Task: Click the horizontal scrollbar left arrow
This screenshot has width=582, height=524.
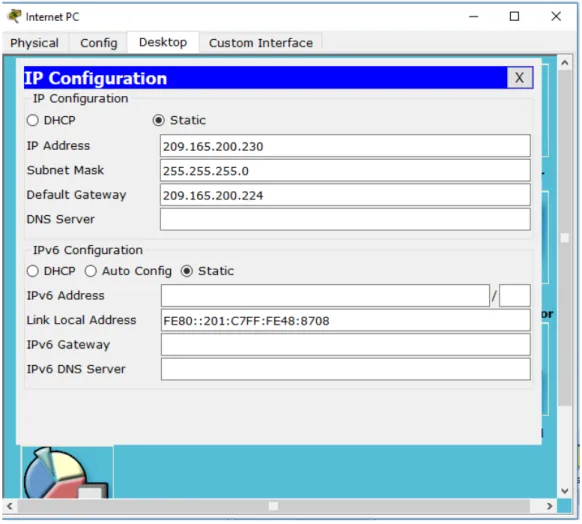Action: pos(10,506)
